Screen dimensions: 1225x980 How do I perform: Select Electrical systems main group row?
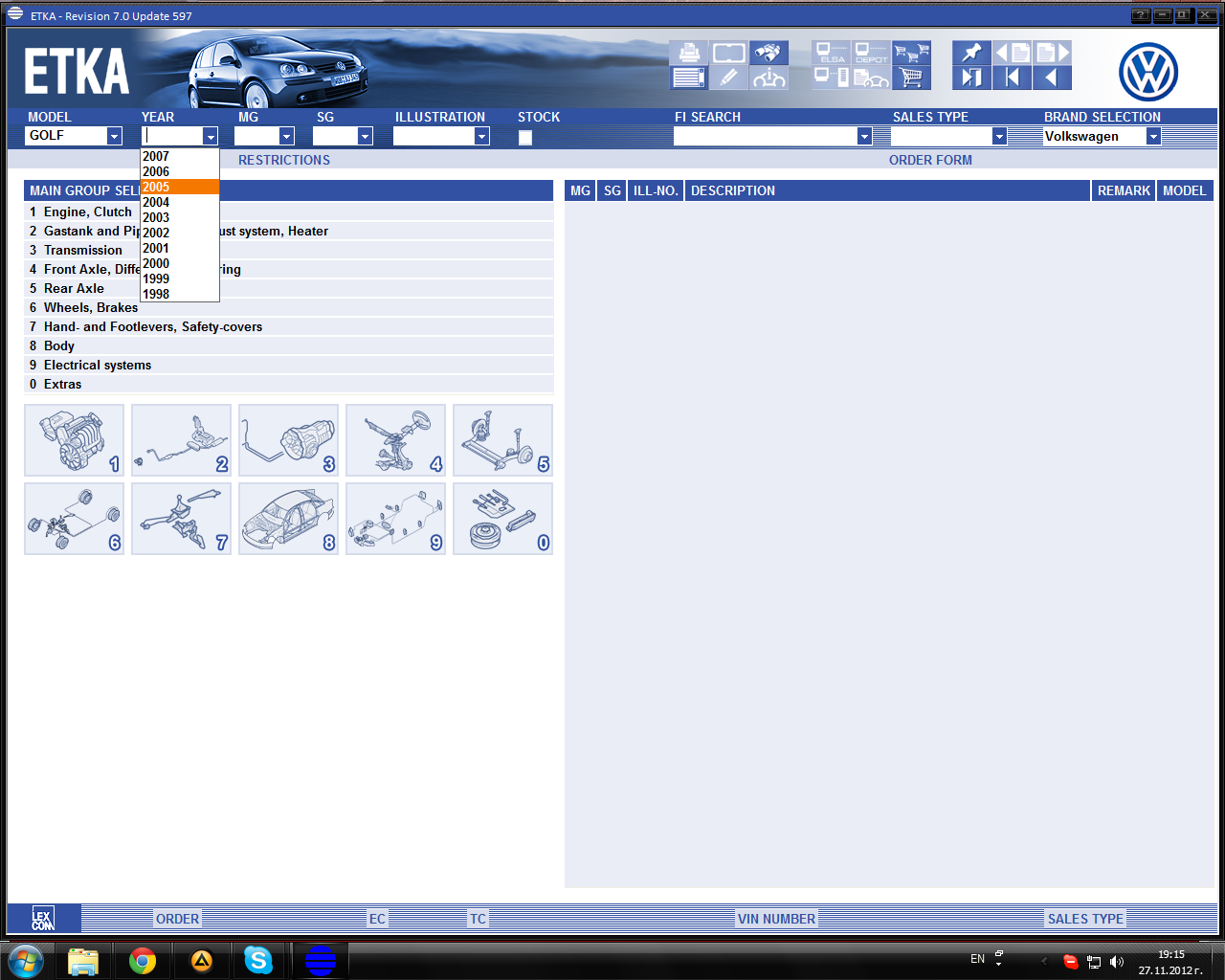click(98, 365)
